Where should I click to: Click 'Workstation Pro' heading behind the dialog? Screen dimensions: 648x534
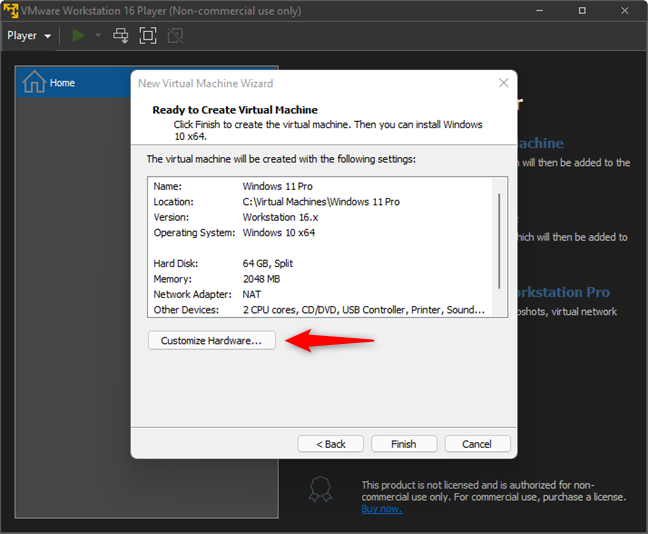tap(563, 292)
